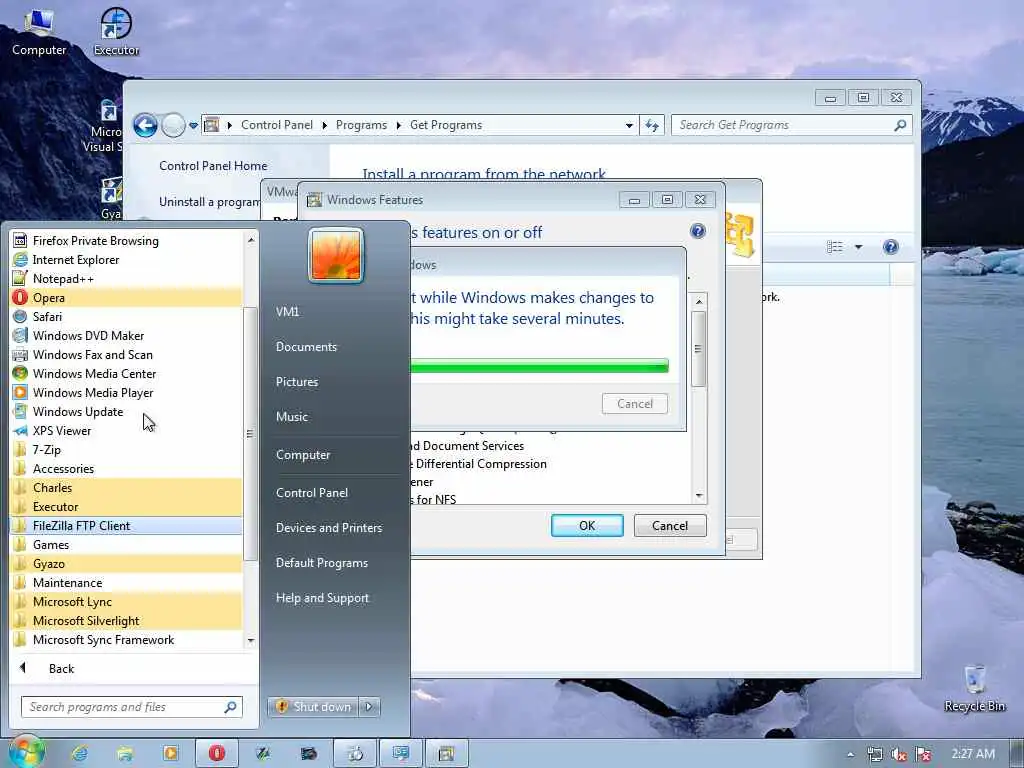Image resolution: width=1024 pixels, height=768 pixels.
Task: Expand the FileZilla FTP Client folder
Action: click(x=126, y=525)
